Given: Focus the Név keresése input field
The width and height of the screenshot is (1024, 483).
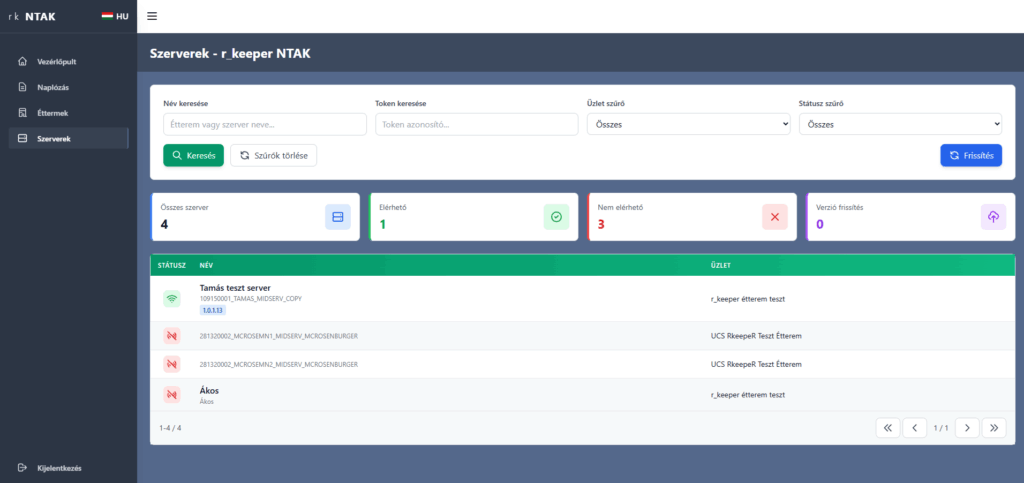Looking at the screenshot, I should pos(264,124).
